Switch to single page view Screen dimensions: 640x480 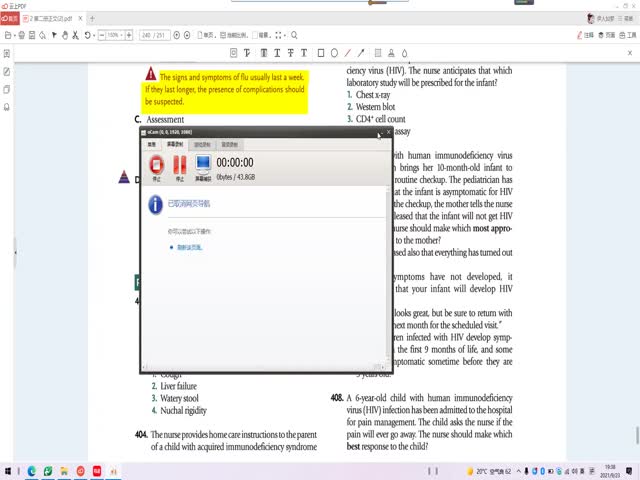[206, 36]
